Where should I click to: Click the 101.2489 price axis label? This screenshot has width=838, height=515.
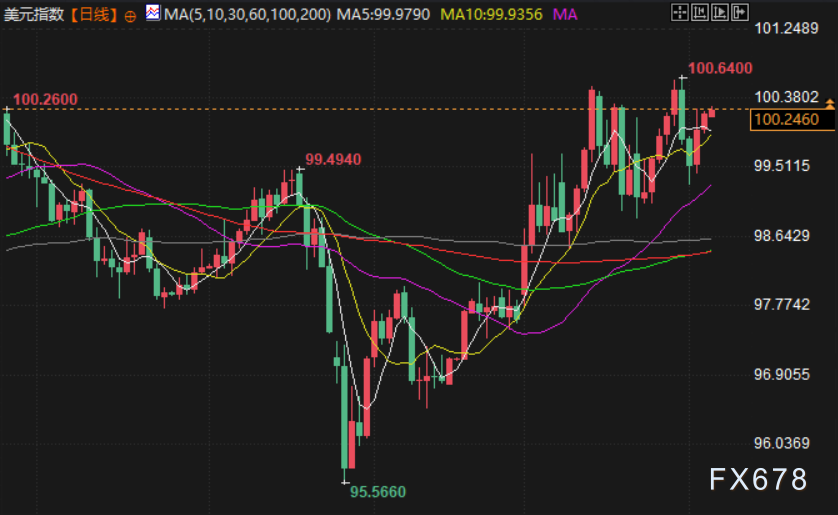[787, 28]
